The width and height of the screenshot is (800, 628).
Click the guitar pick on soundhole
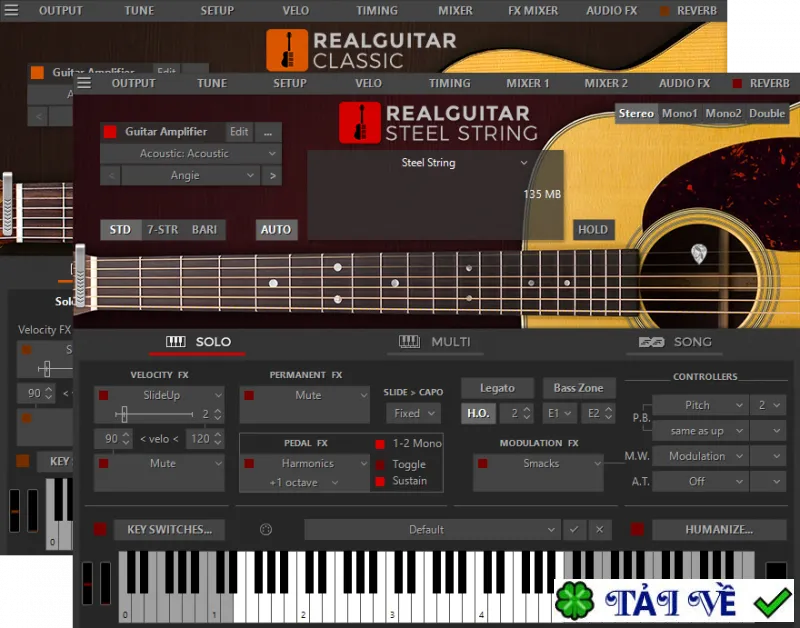(698, 254)
